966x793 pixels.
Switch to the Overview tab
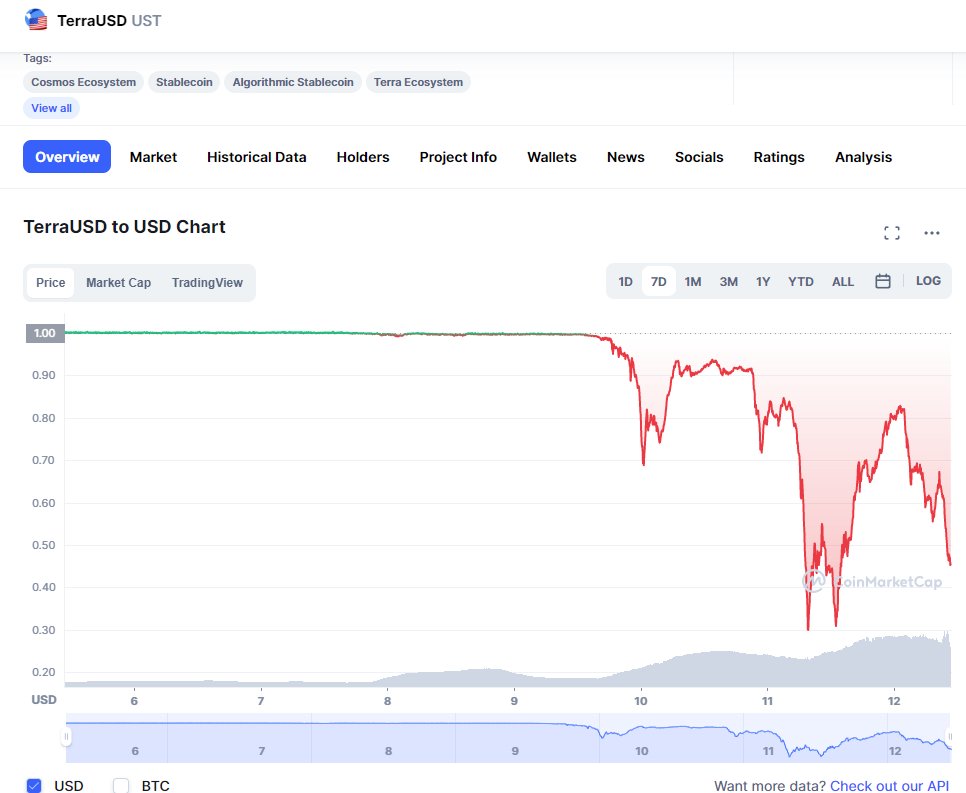67,157
